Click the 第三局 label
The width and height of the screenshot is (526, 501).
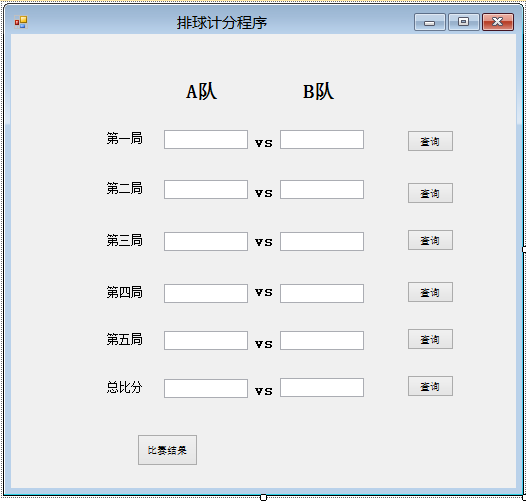(x=124, y=240)
